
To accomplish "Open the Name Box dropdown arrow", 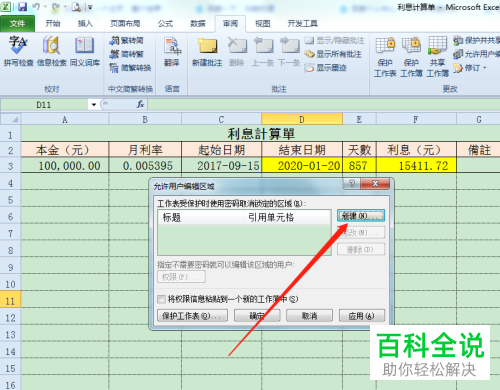I will pos(94,105).
